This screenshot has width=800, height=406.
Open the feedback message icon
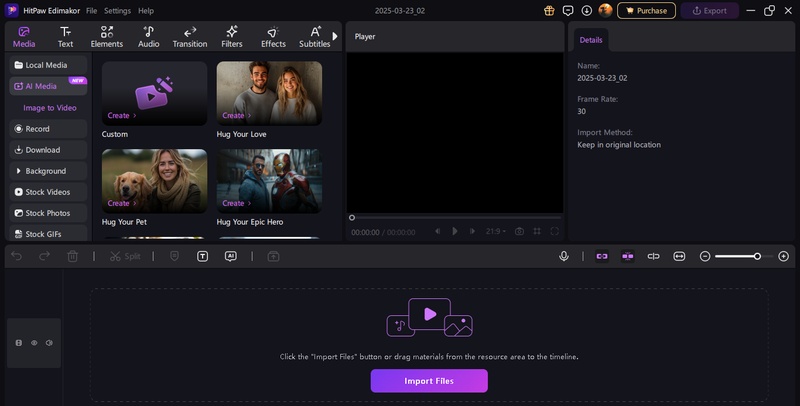(568, 10)
